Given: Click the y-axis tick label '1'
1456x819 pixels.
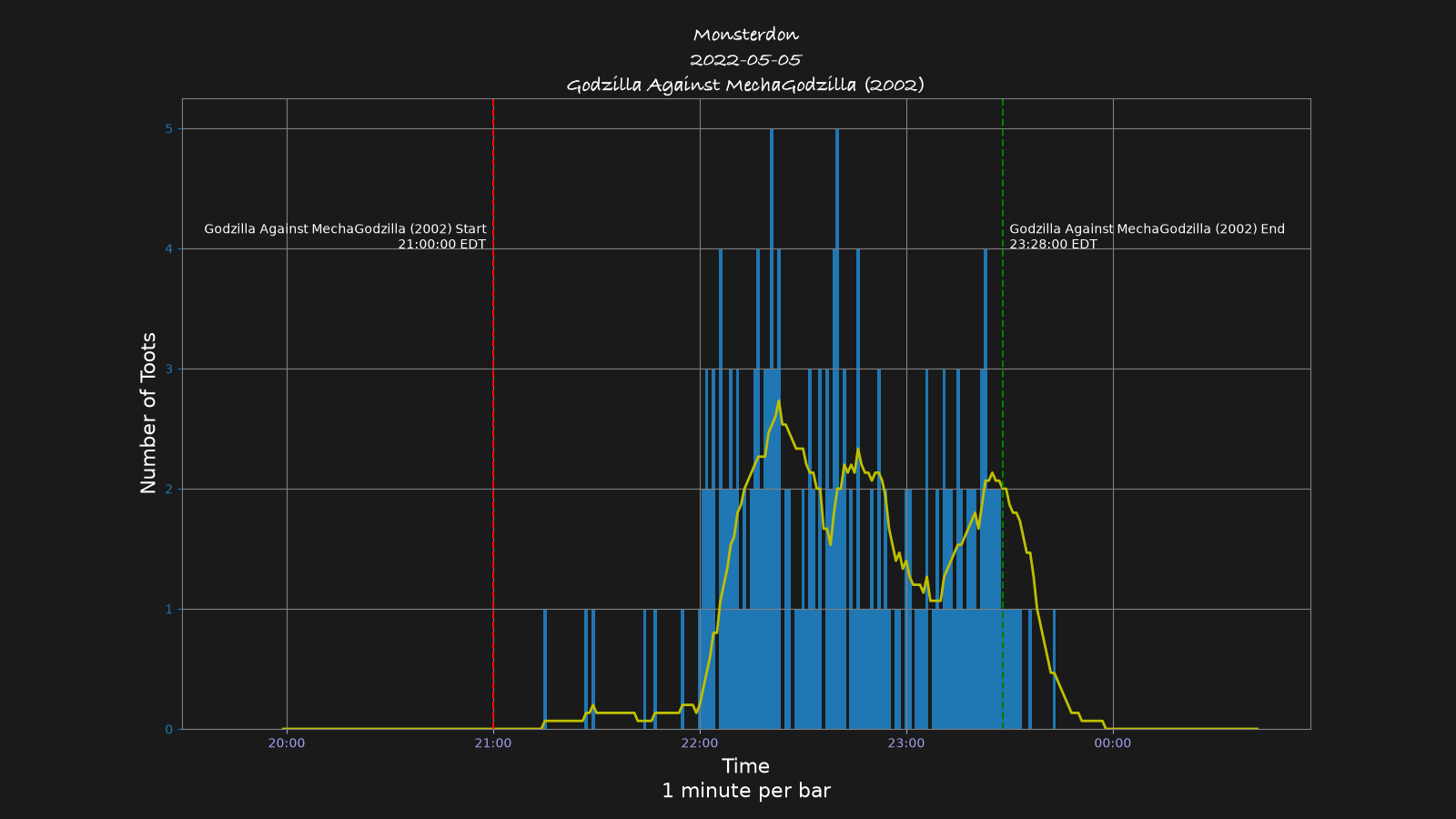Looking at the screenshot, I should click(168, 610).
